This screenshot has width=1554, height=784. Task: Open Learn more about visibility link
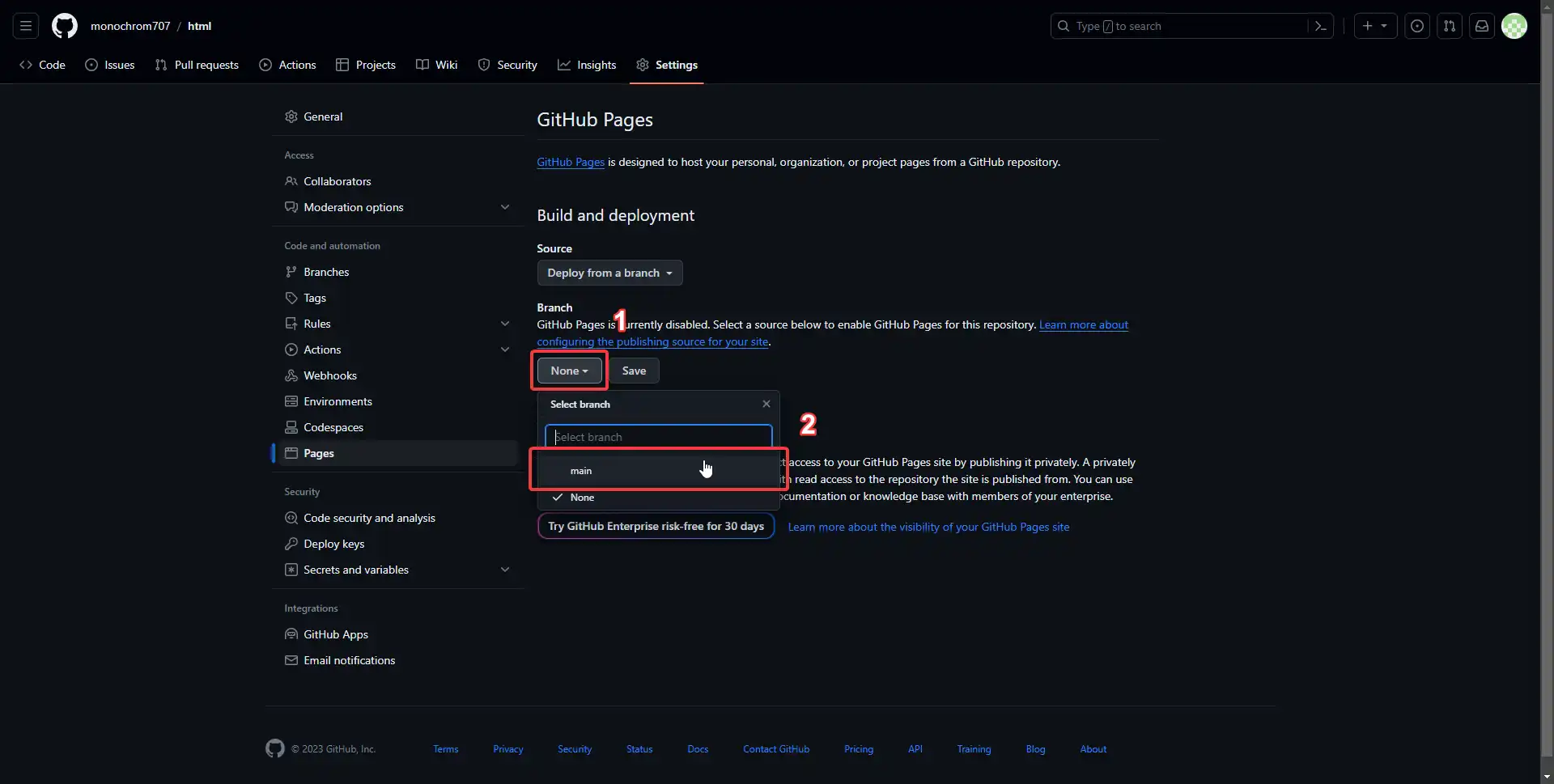(x=928, y=527)
